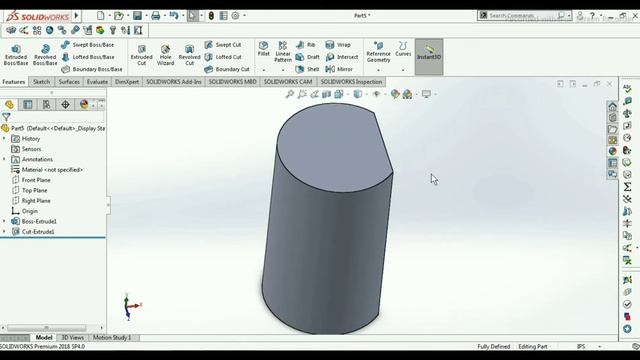Switch to the Sketch tab

tap(42, 82)
